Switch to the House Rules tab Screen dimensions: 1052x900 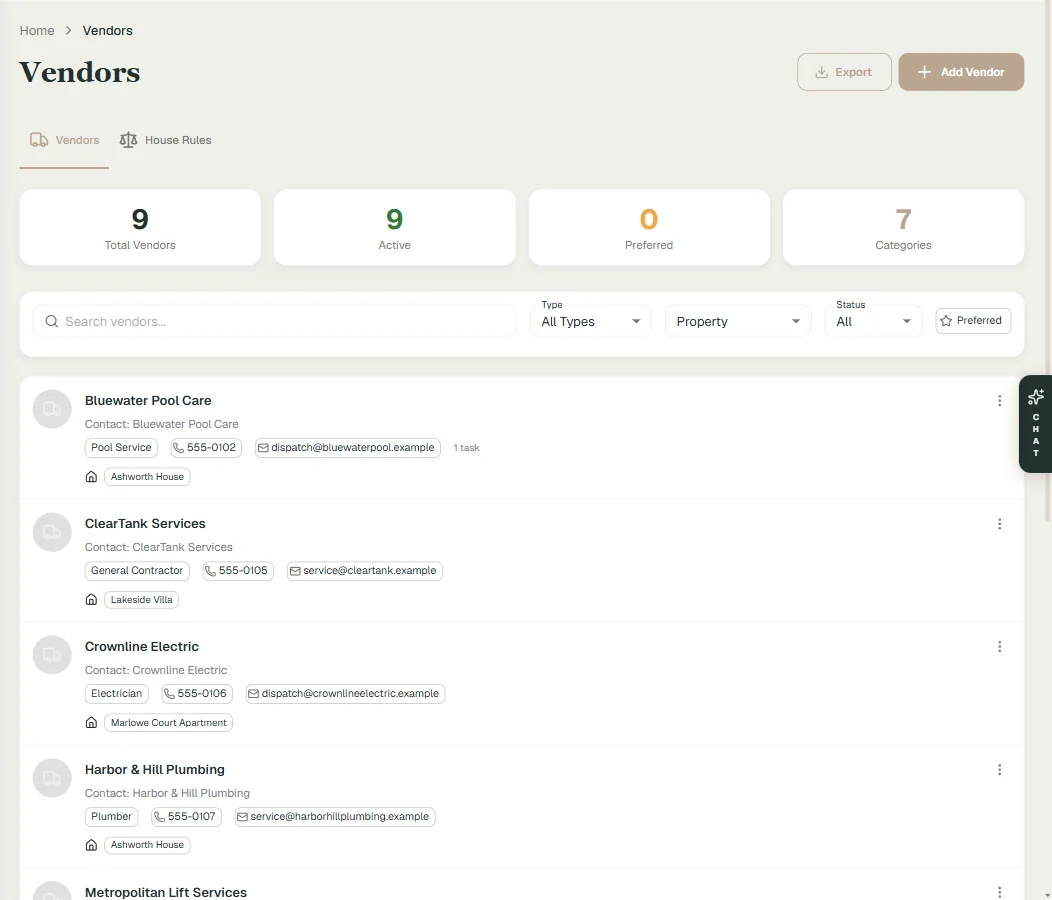click(165, 140)
